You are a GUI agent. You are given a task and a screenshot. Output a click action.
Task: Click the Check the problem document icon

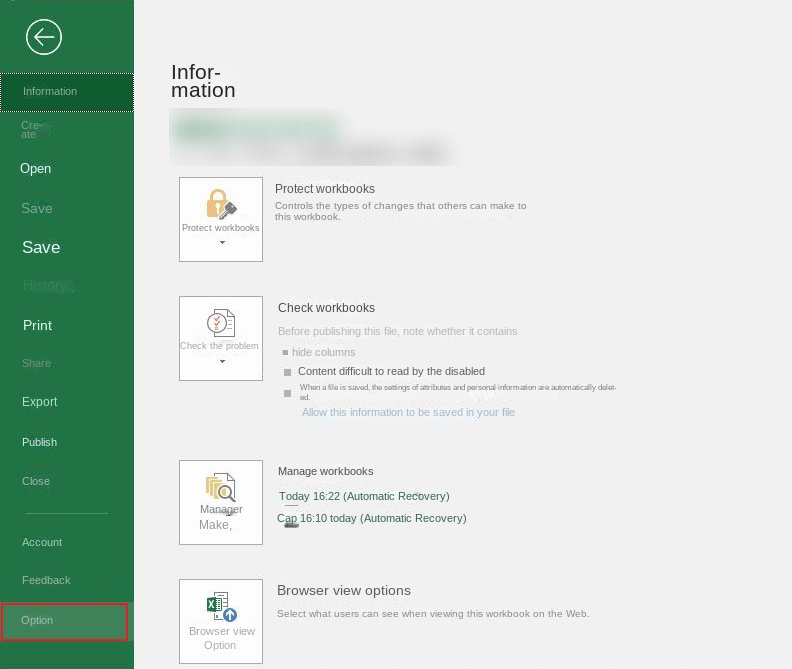point(220,323)
